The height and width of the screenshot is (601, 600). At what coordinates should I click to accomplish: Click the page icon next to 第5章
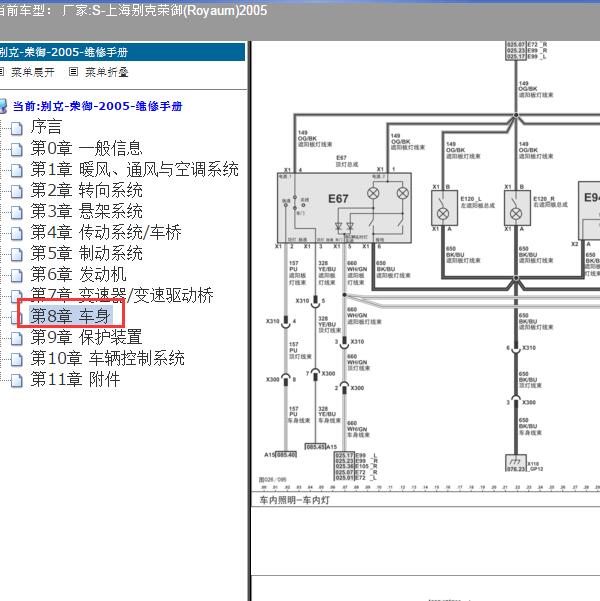click(x=16, y=255)
